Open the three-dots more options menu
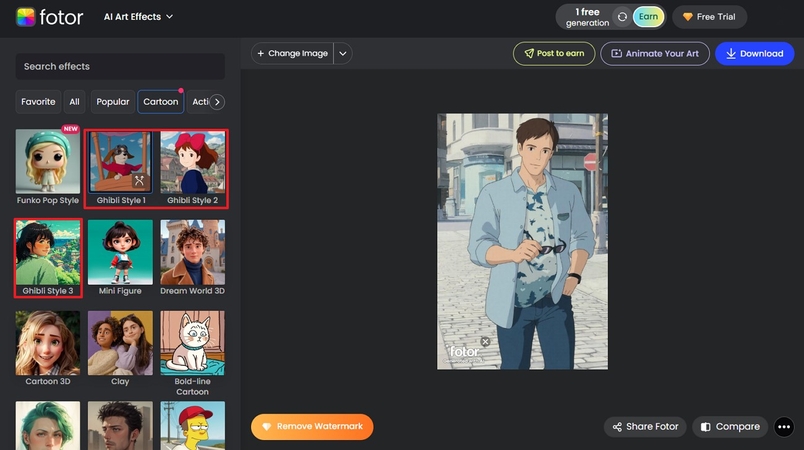Viewport: 804px width, 450px height. tap(784, 426)
